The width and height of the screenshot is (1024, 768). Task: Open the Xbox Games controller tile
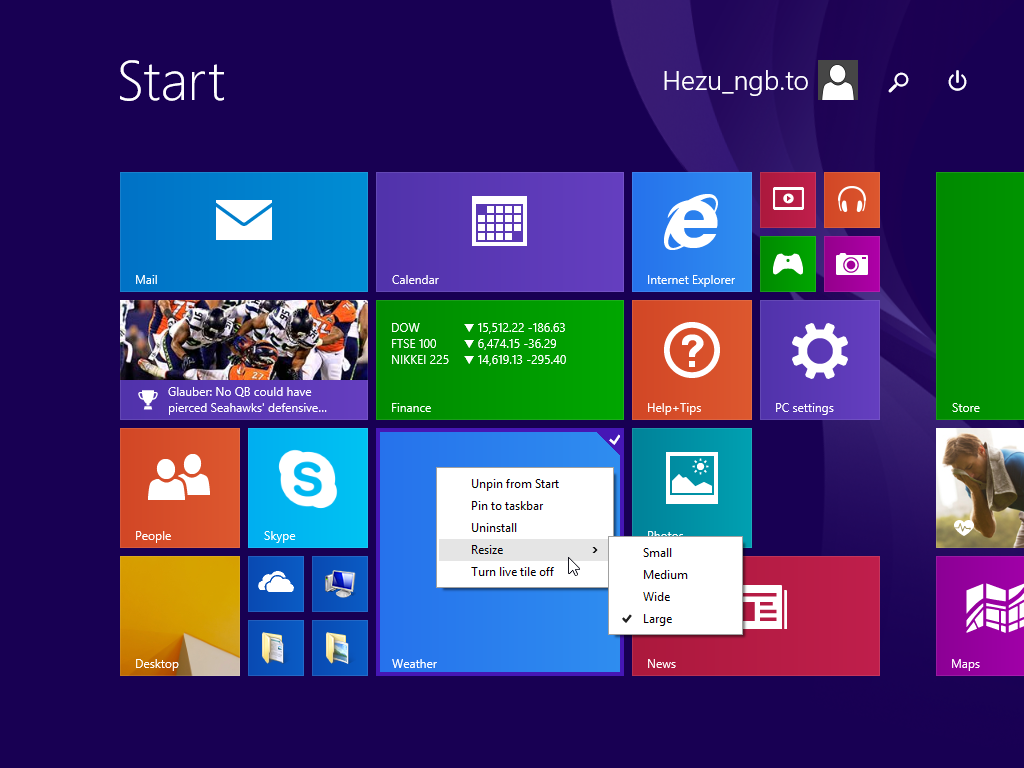coord(787,264)
